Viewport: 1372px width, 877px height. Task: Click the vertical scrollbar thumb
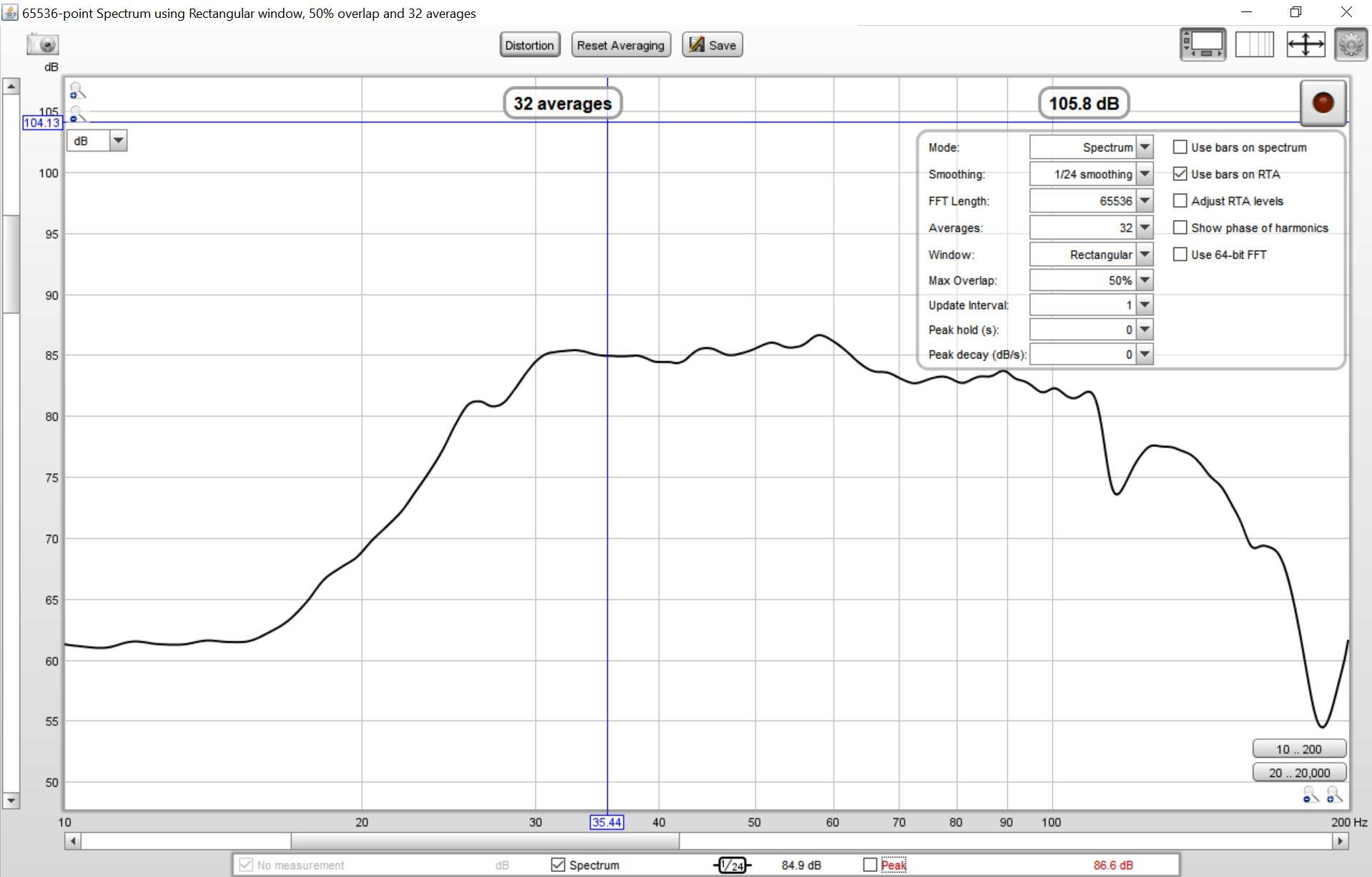point(11,264)
